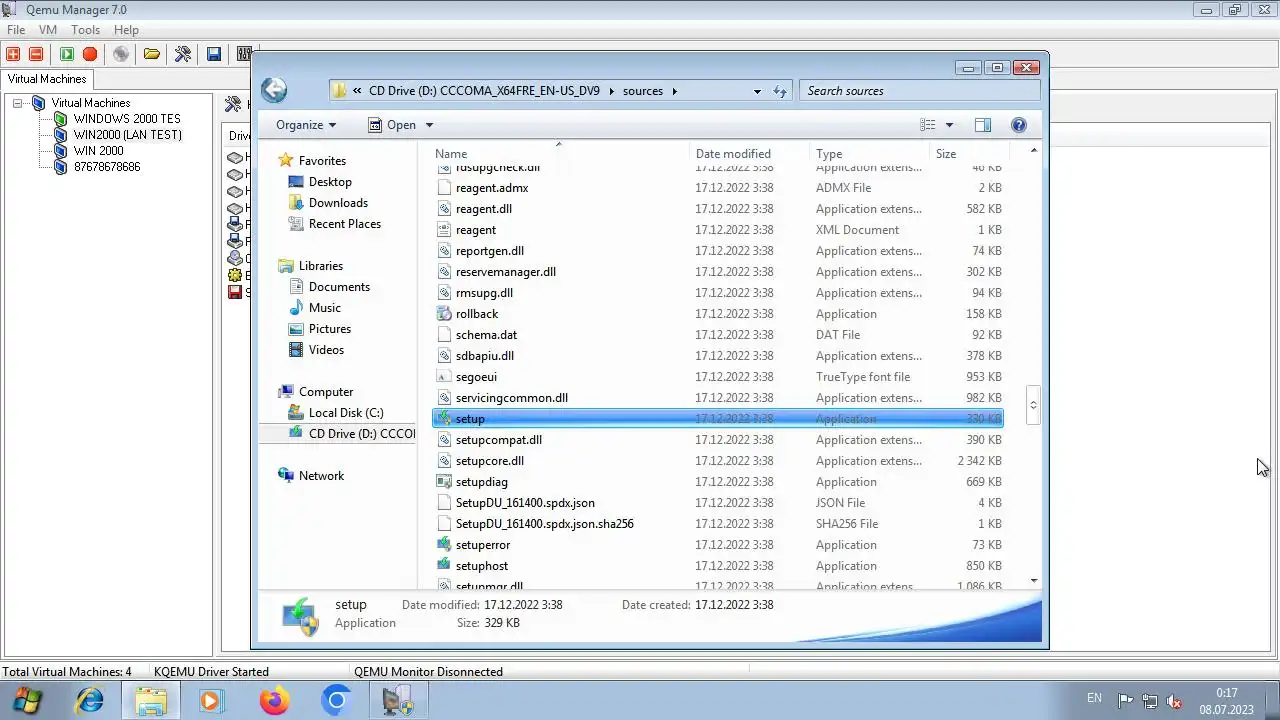Open the Organize dropdown menu

306,125
